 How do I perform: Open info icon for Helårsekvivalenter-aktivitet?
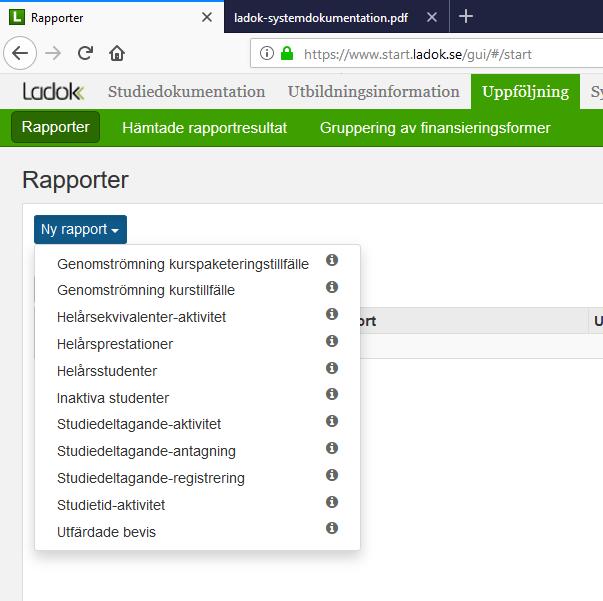pos(332,314)
